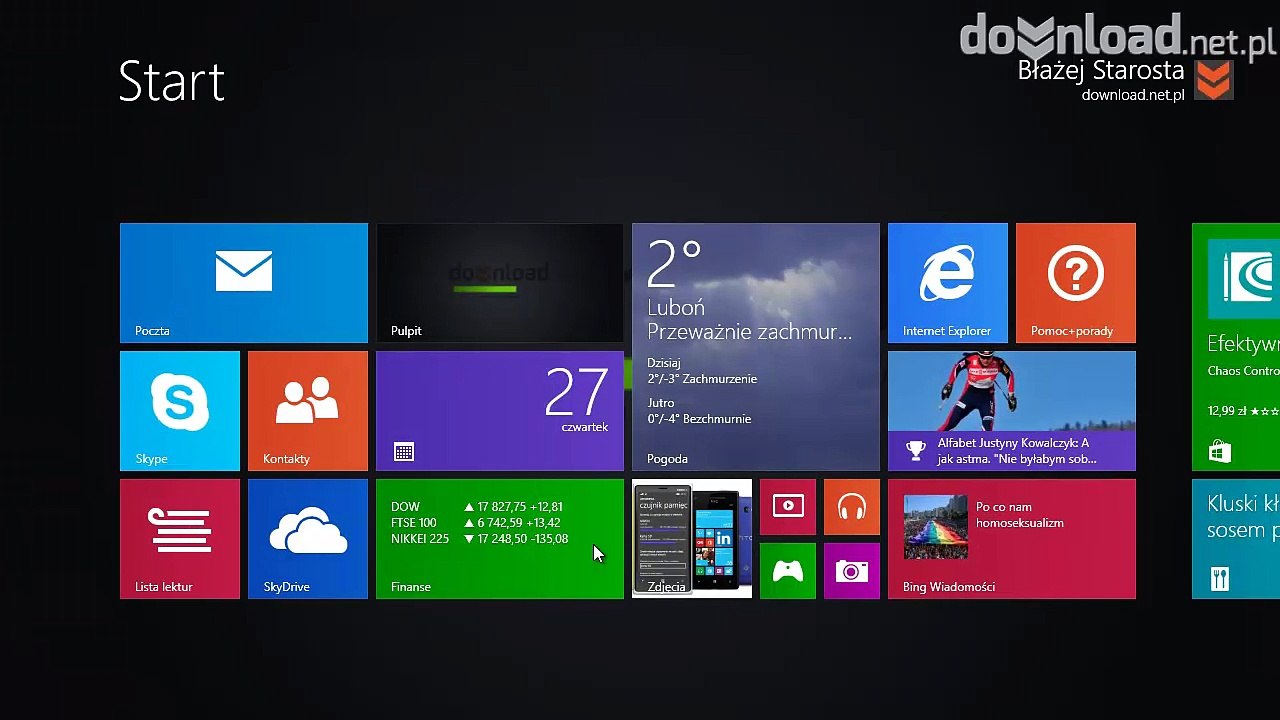Open the Kontakty people tile
The image size is (1280, 720).
point(308,411)
